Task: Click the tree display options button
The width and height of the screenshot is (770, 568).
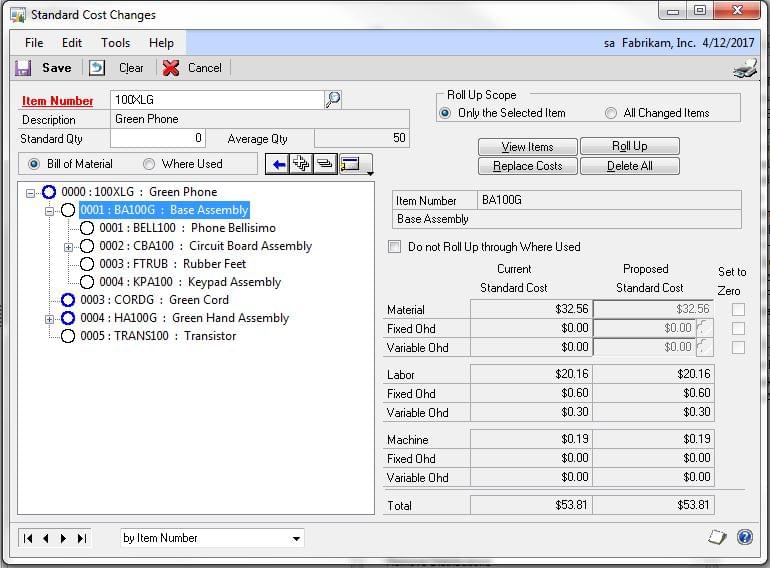Action: coord(351,164)
